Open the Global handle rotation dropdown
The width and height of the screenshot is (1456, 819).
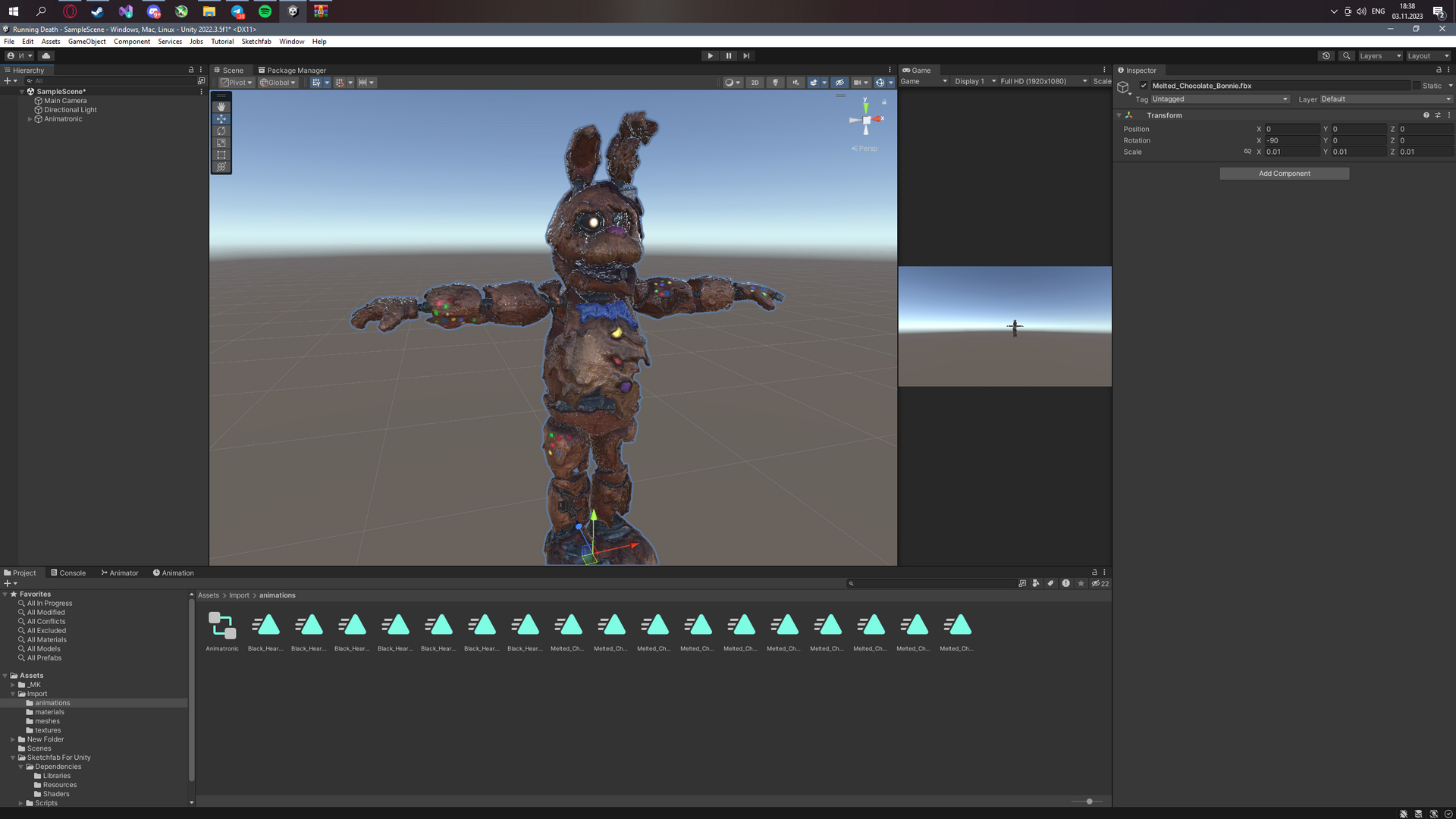coord(278,83)
